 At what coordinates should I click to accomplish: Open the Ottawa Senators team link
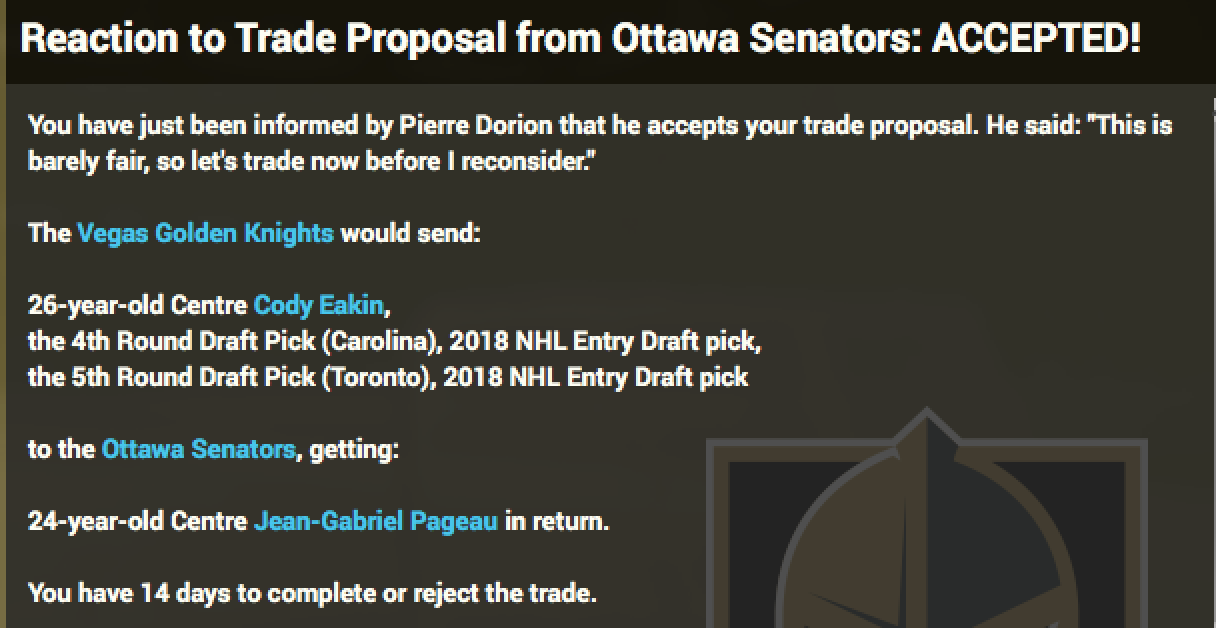(x=198, y=449)
